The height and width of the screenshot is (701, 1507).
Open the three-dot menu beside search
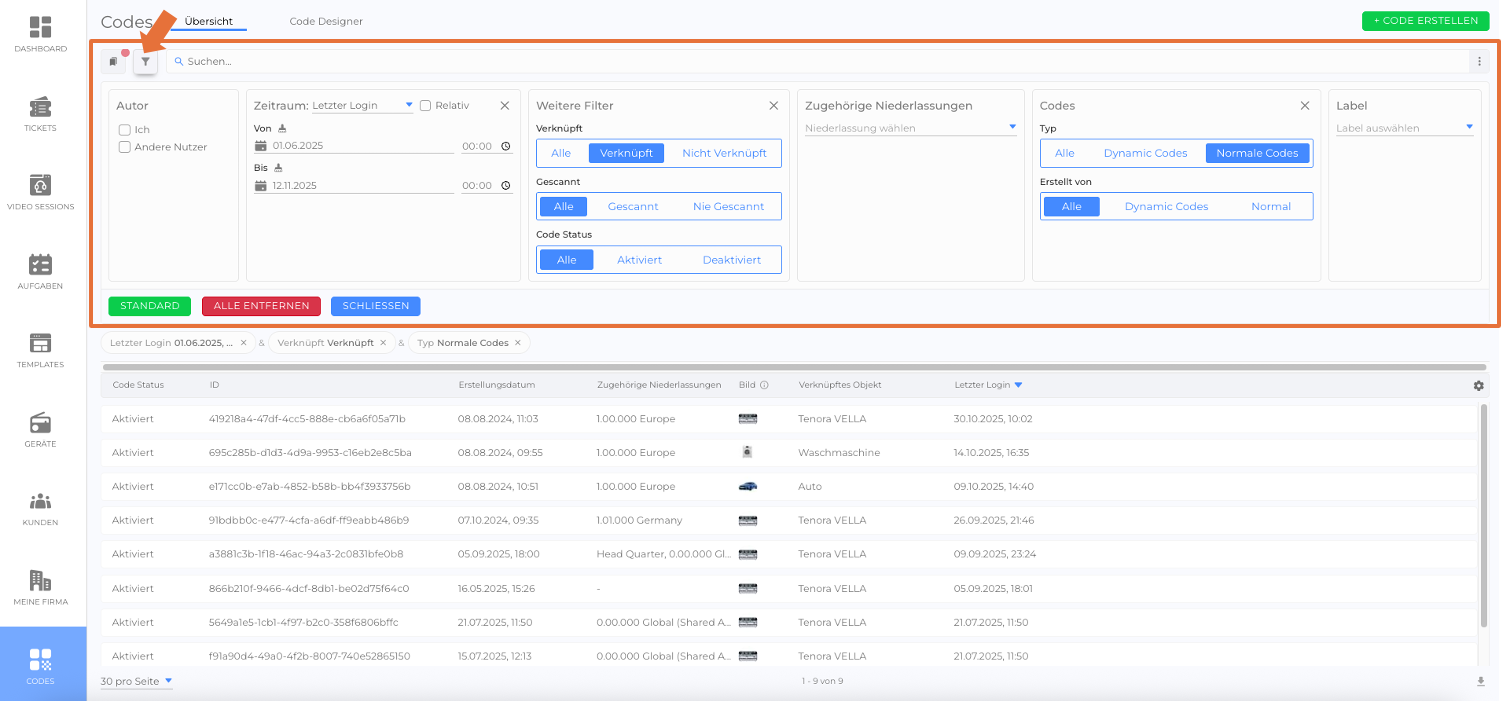pyautogui.click(x=1479, y=62)
